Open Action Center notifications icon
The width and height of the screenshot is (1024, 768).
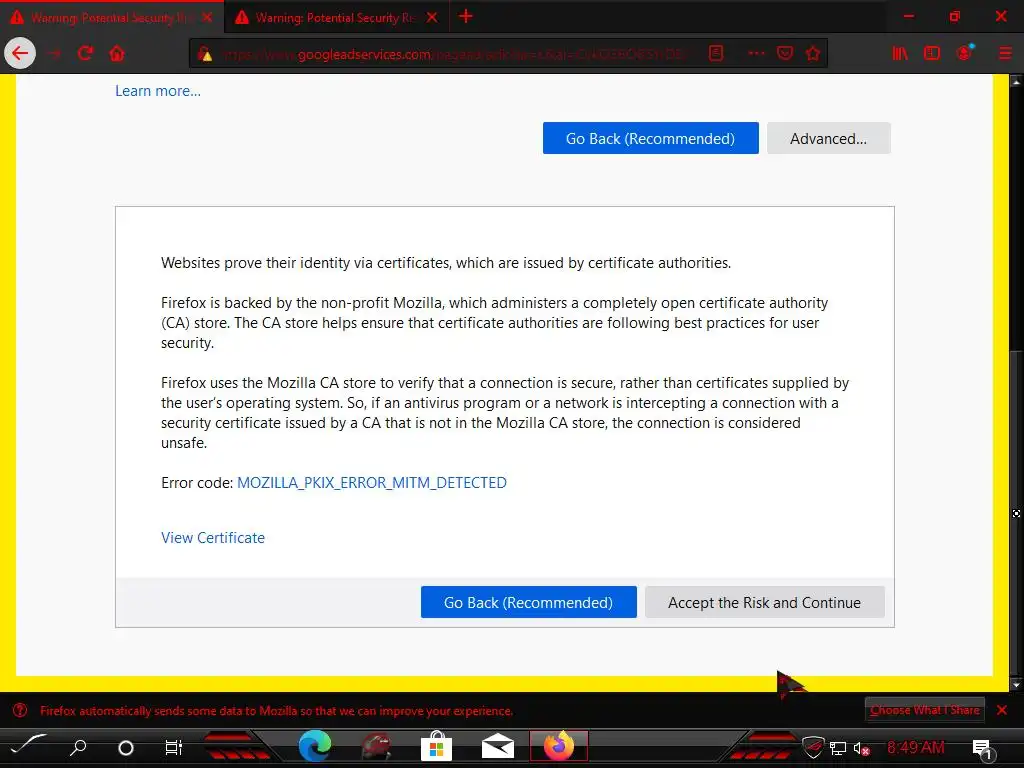[x=982, y=749]
